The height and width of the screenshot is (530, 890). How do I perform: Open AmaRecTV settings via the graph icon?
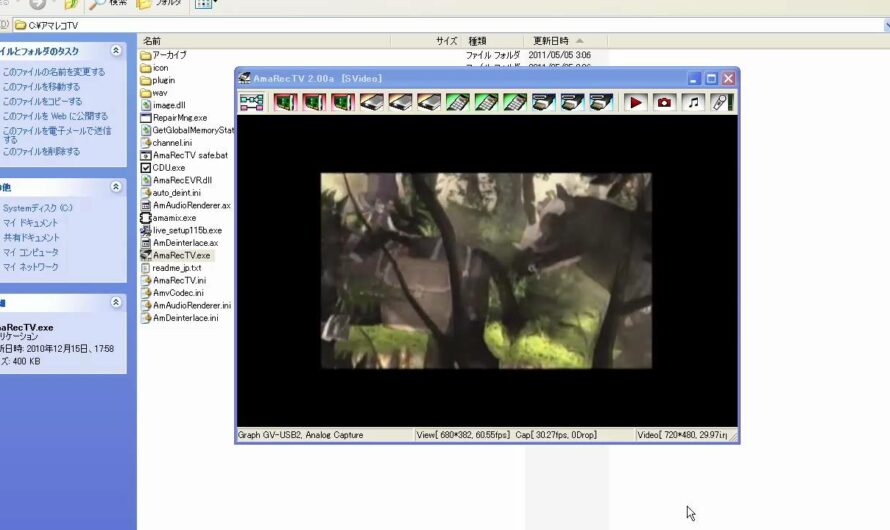point(251,102)
